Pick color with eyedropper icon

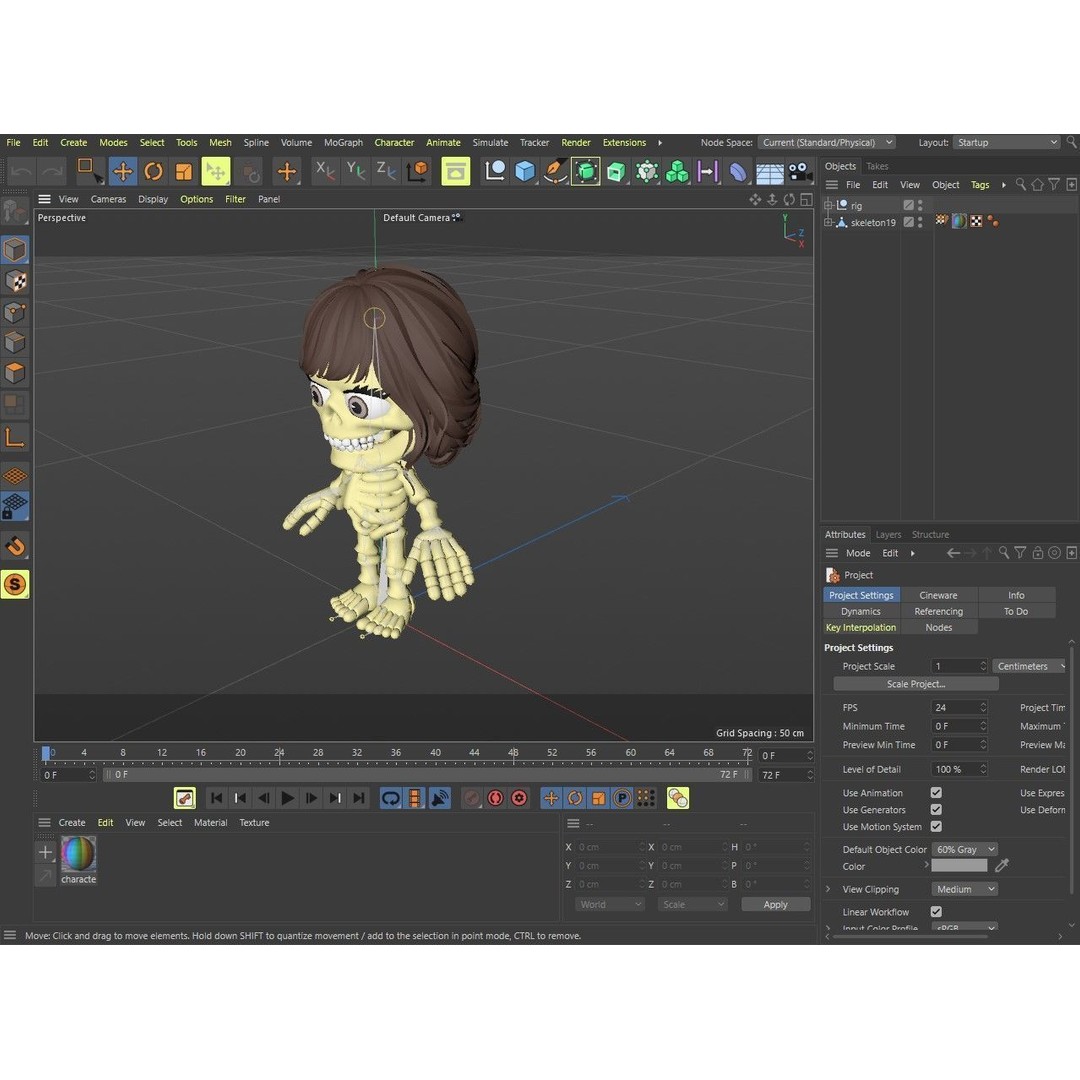1002,865
